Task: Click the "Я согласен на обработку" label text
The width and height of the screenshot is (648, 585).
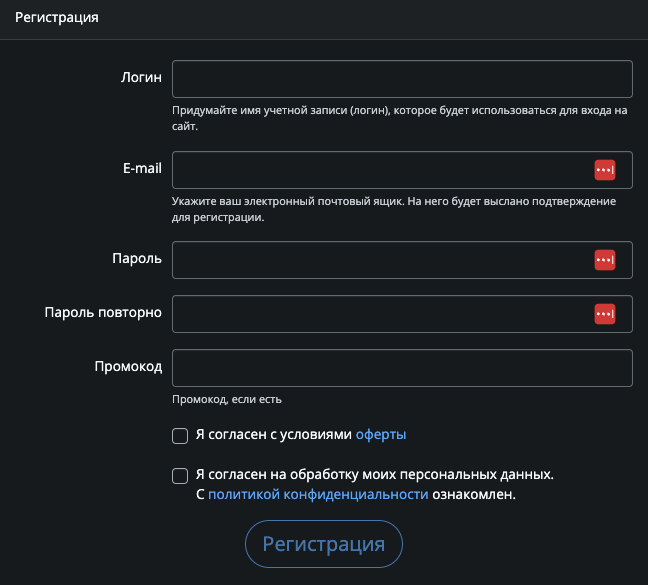Action: [374, 475]
